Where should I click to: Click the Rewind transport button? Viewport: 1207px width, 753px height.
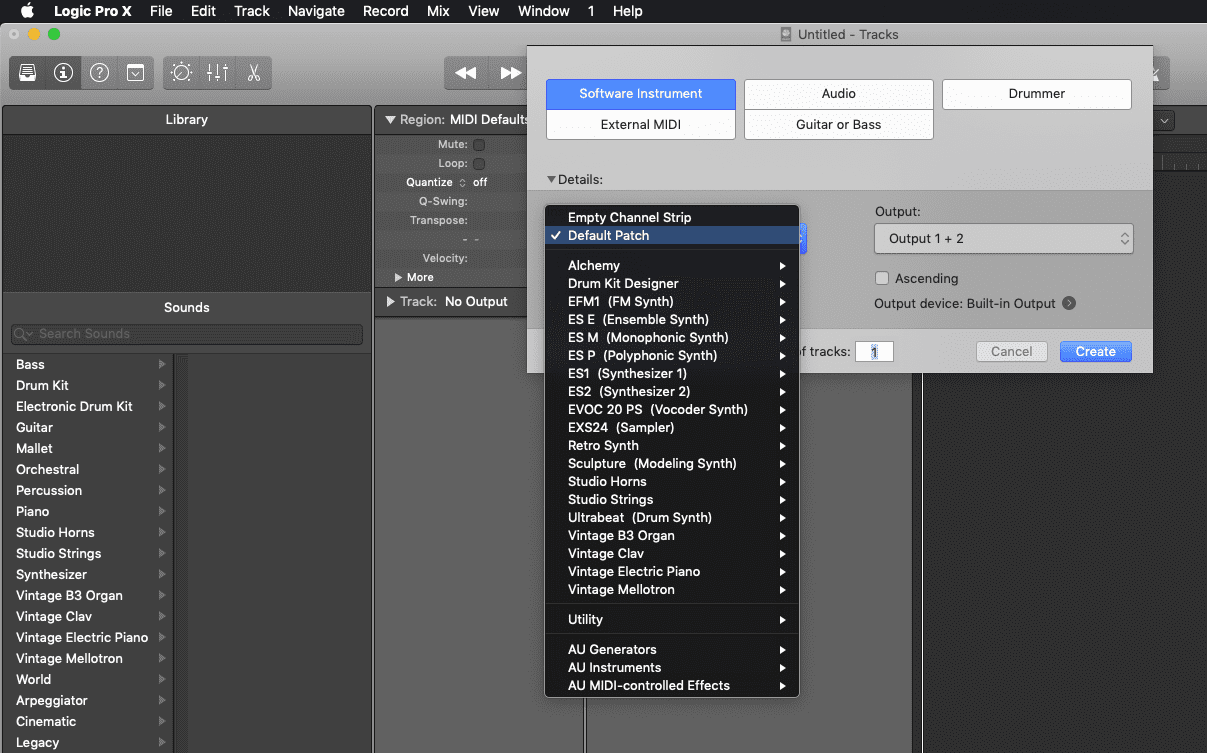click(466, 73)
